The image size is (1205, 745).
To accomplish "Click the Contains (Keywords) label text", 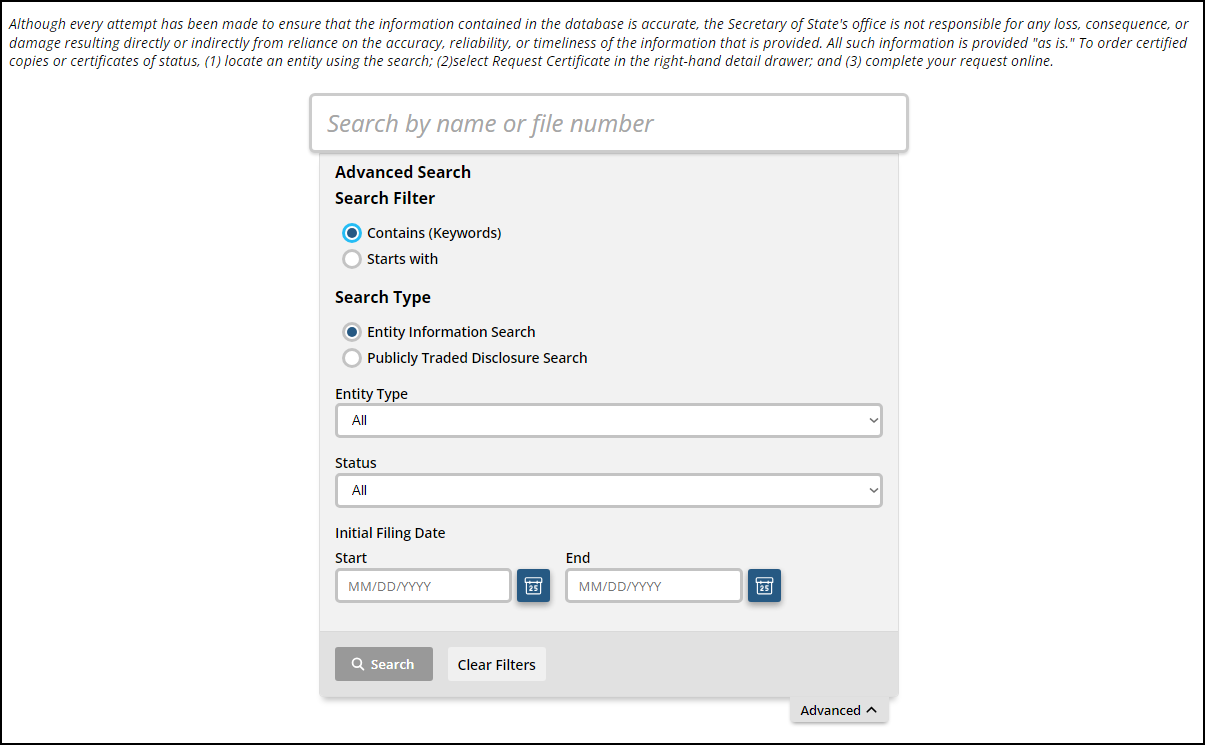I will tap(434, 233).
